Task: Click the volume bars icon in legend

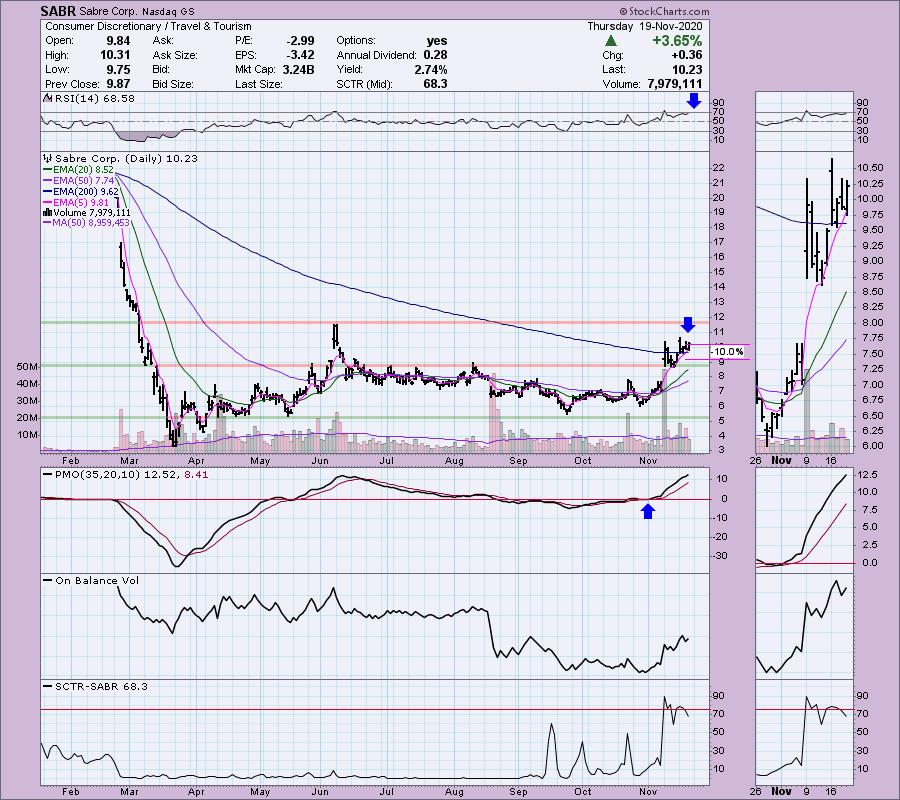Action: point(48,213)
